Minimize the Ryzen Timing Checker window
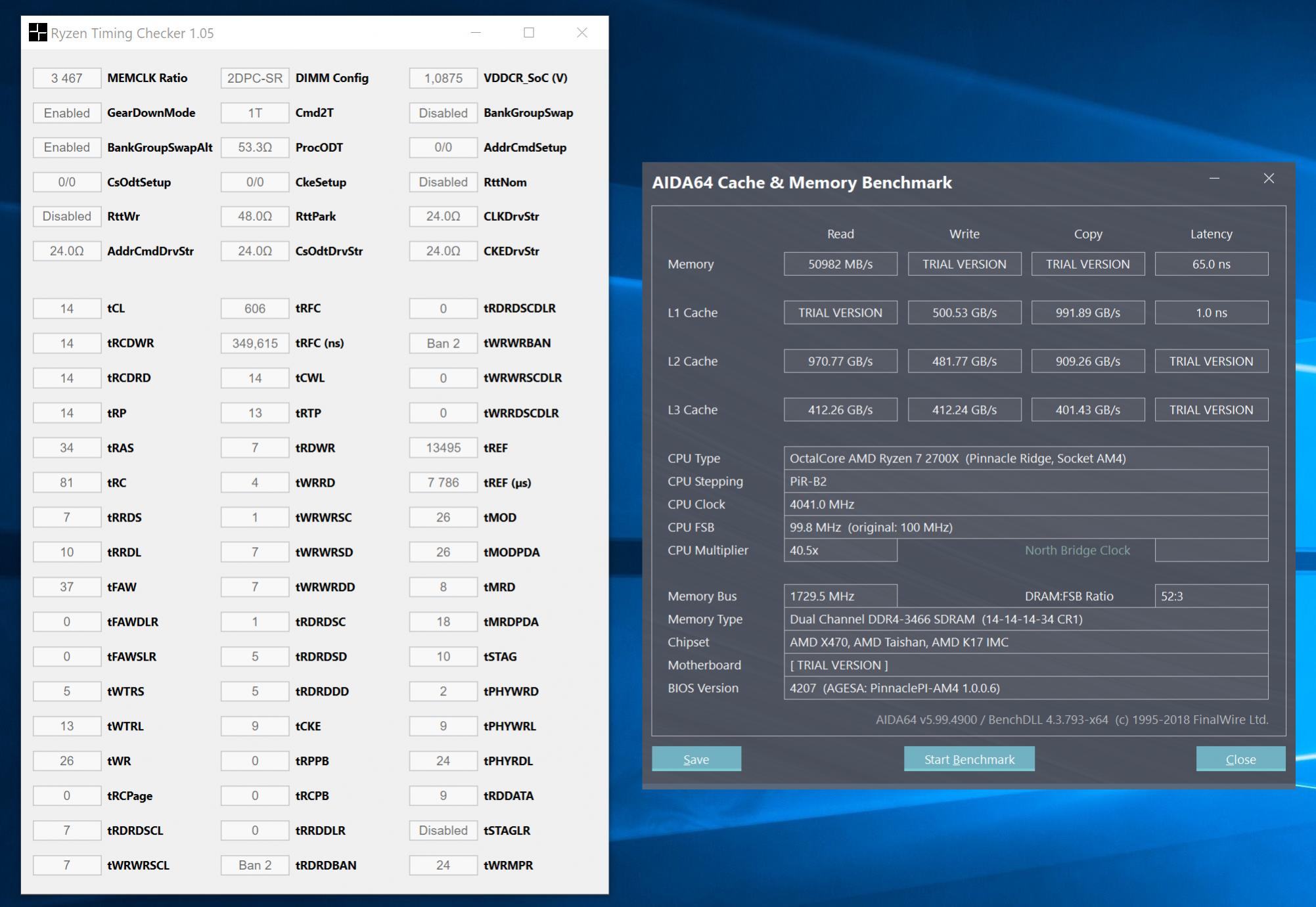 coord(476,33)
